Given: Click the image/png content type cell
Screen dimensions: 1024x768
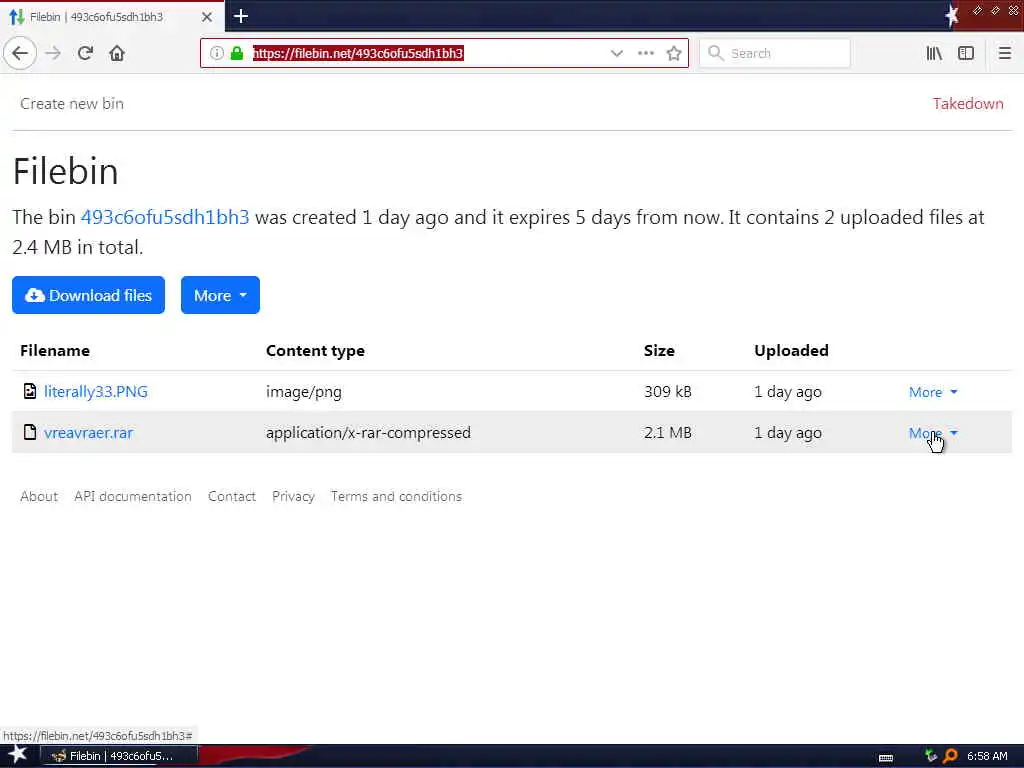Looking at the screenshot, I should tap(304, 392).
